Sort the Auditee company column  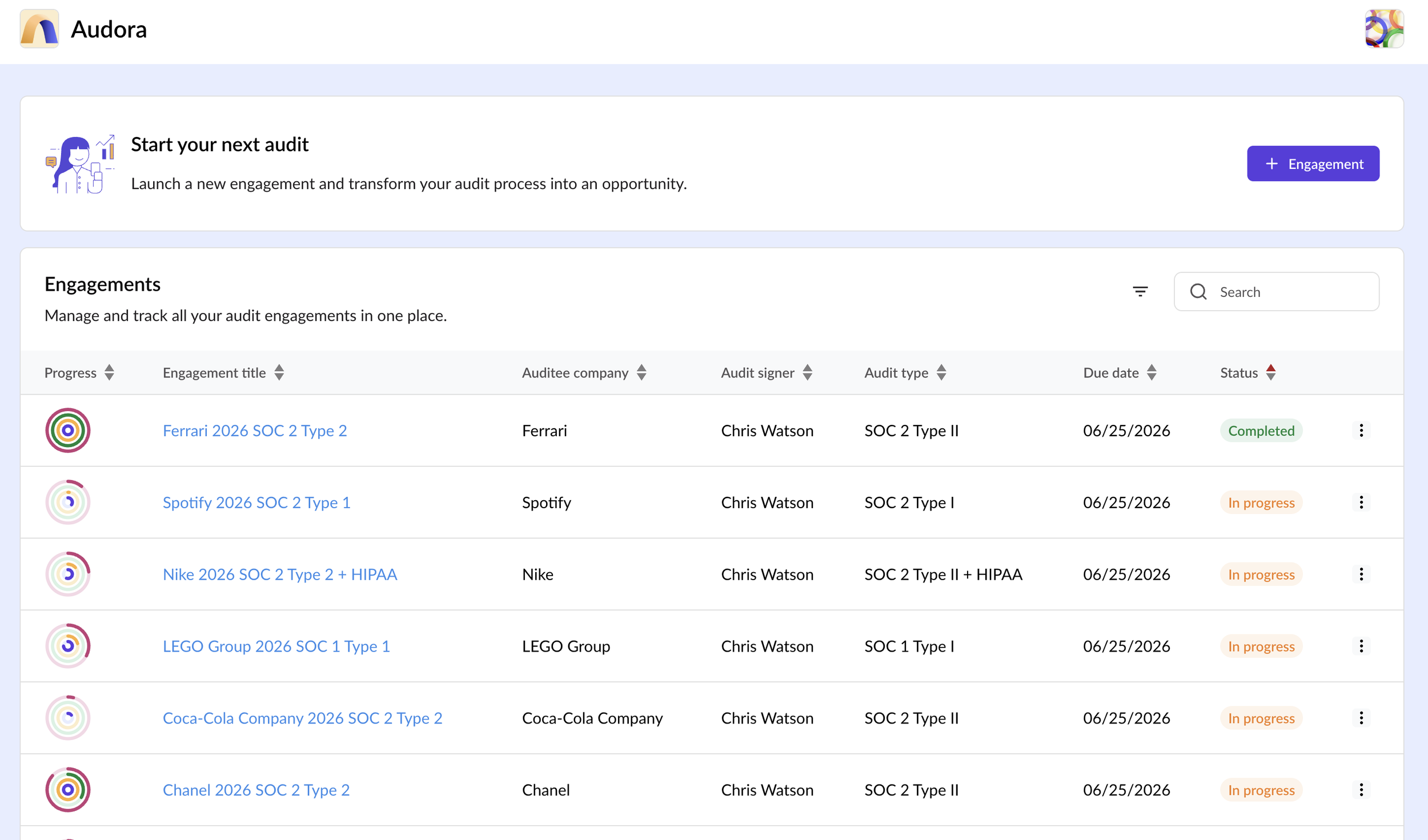coord(642,372)
